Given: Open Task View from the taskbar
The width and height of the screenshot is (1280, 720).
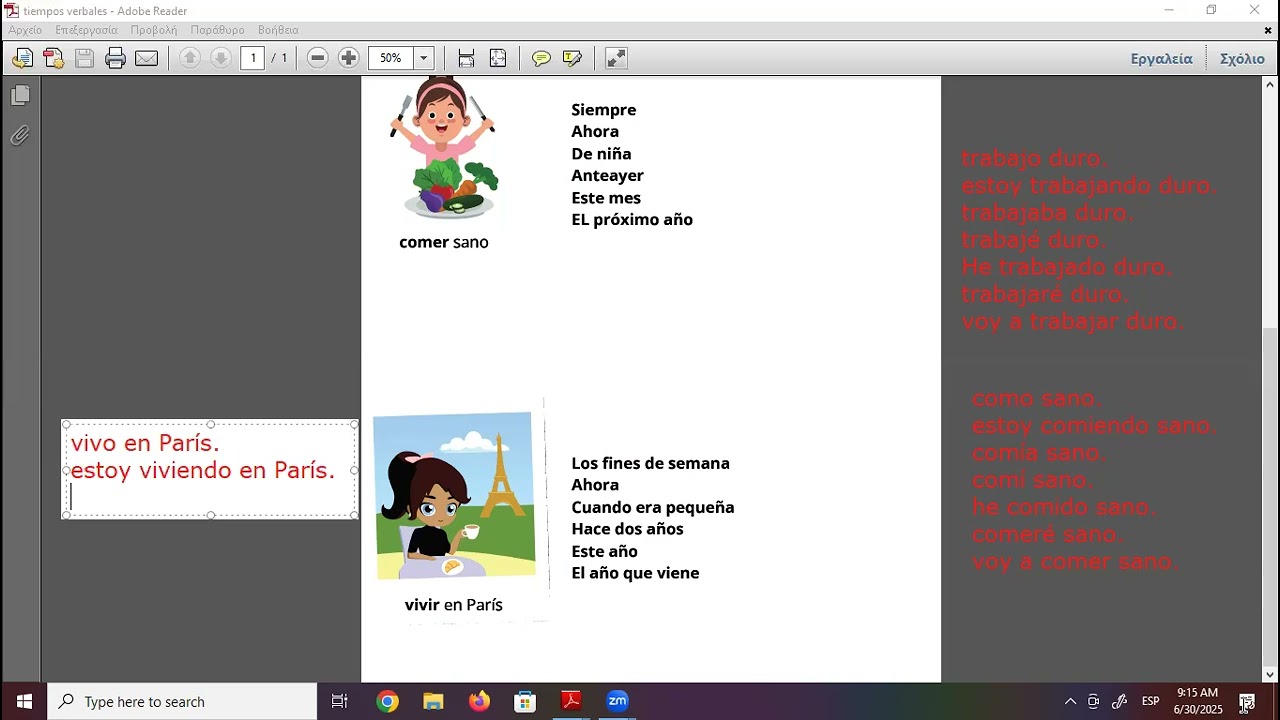Looking at the screenshot, I should click(339, 702).
